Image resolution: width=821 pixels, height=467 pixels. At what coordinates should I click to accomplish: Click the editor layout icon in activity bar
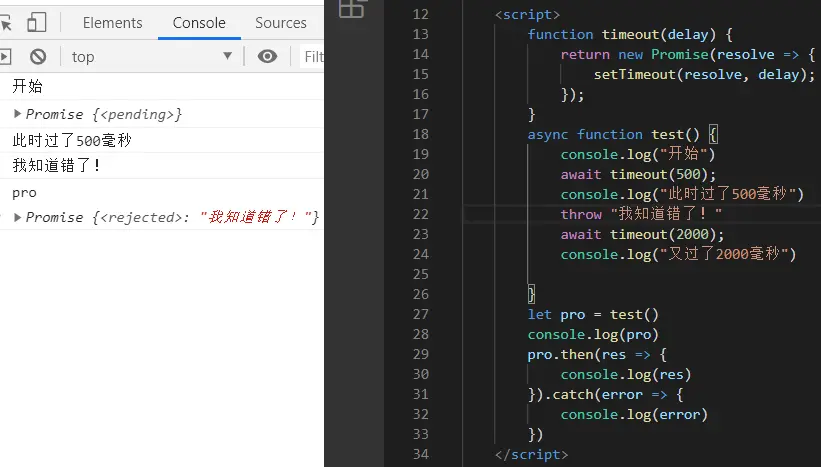(351, 8)
